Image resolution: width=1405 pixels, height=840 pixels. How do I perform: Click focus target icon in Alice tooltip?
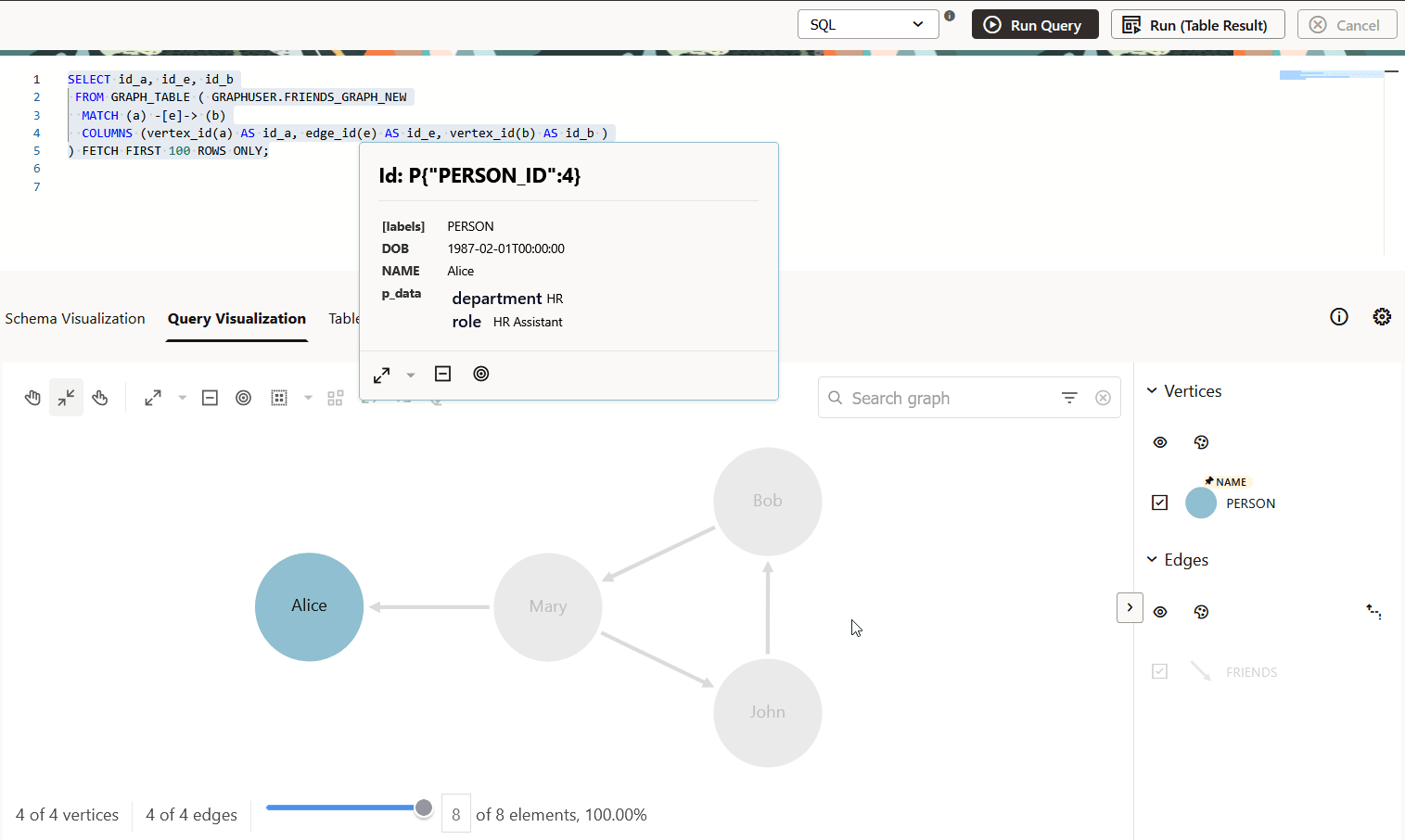481,374
